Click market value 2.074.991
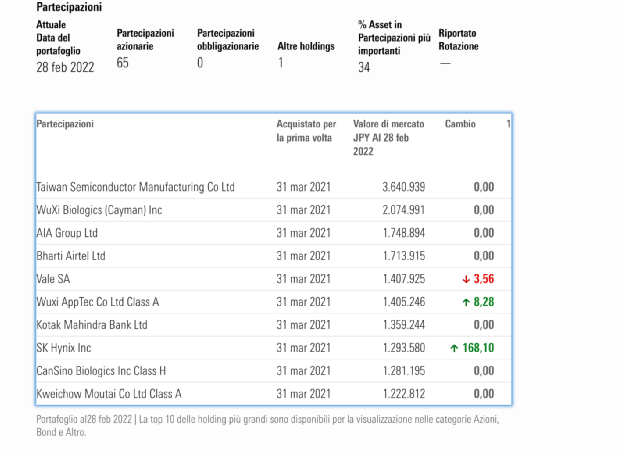The image size is (624, 455). click(x=404, y=210)
